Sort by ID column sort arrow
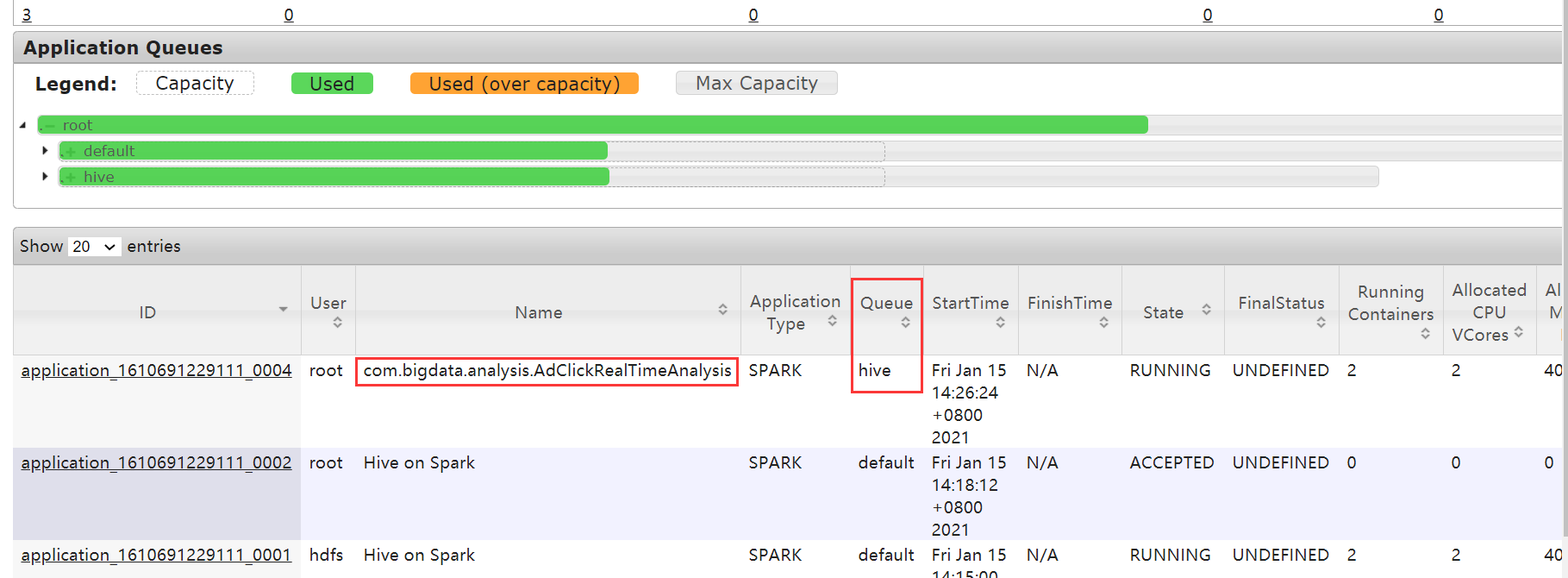 point(283,309)
